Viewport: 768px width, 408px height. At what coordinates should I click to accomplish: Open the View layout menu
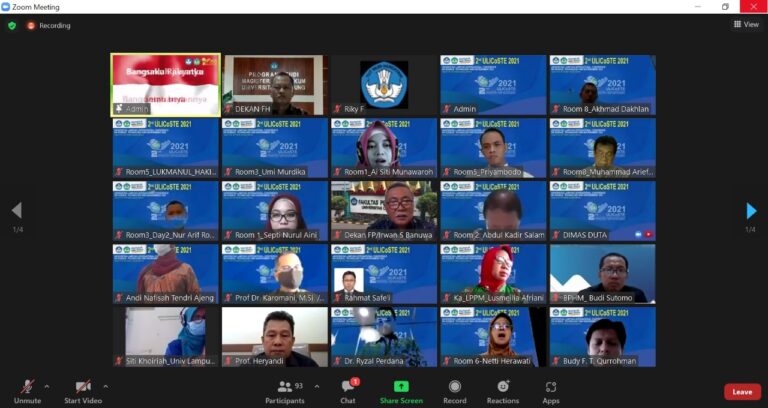[745, 25]
